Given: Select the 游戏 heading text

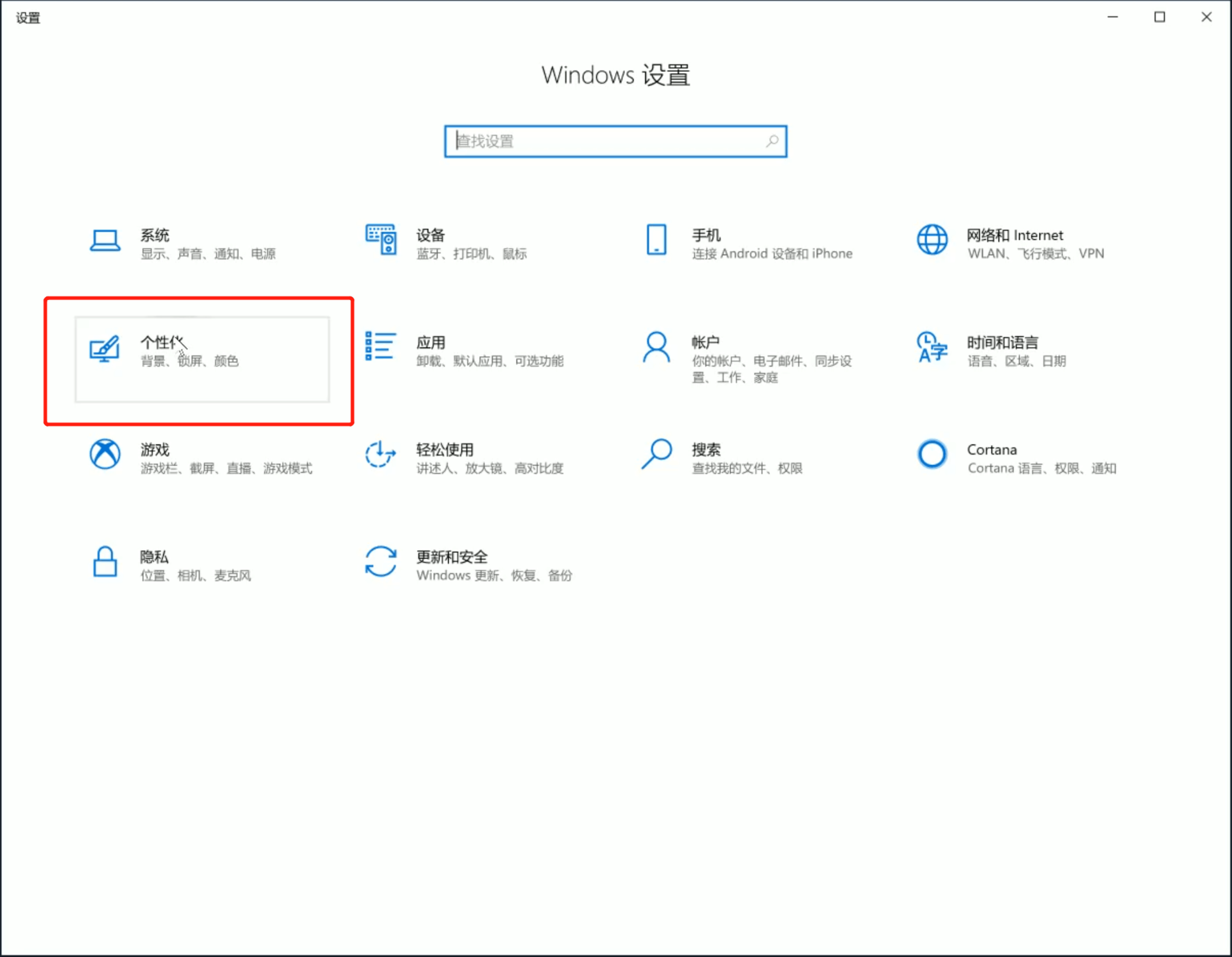Looking at the screenshot, I should (x=155, y=450).
